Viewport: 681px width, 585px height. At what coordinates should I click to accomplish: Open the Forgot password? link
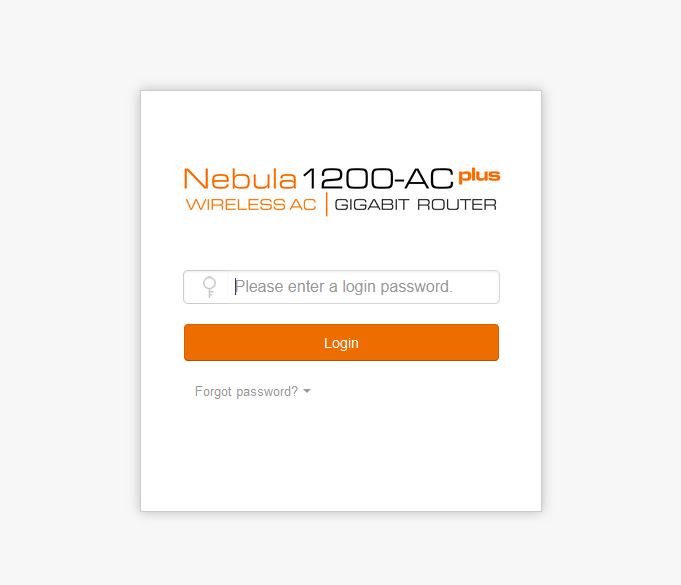point(246,391)
